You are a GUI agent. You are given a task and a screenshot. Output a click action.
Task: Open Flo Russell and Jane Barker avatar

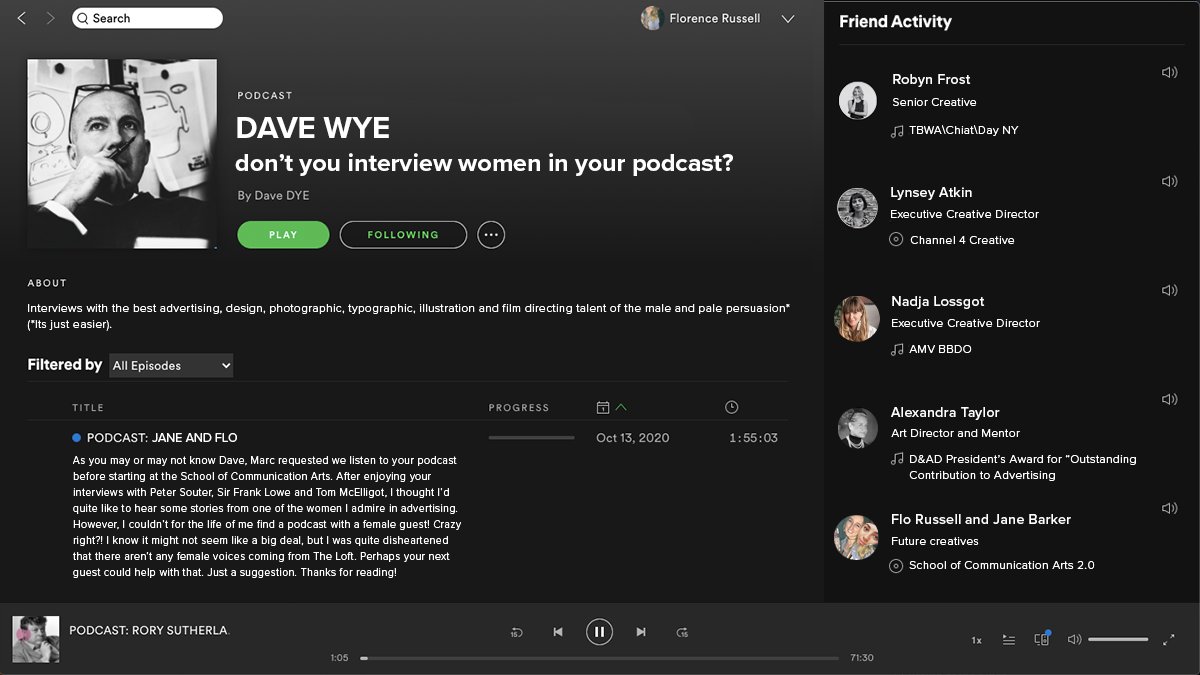[857, 537]
